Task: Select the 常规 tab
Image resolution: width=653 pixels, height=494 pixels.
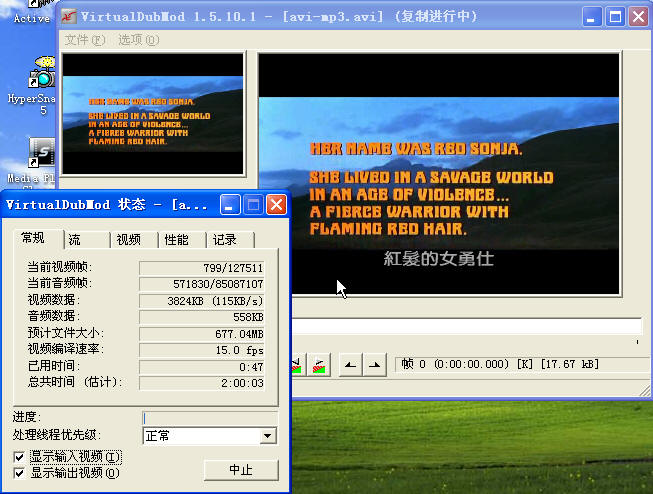Action: point(38,239)
